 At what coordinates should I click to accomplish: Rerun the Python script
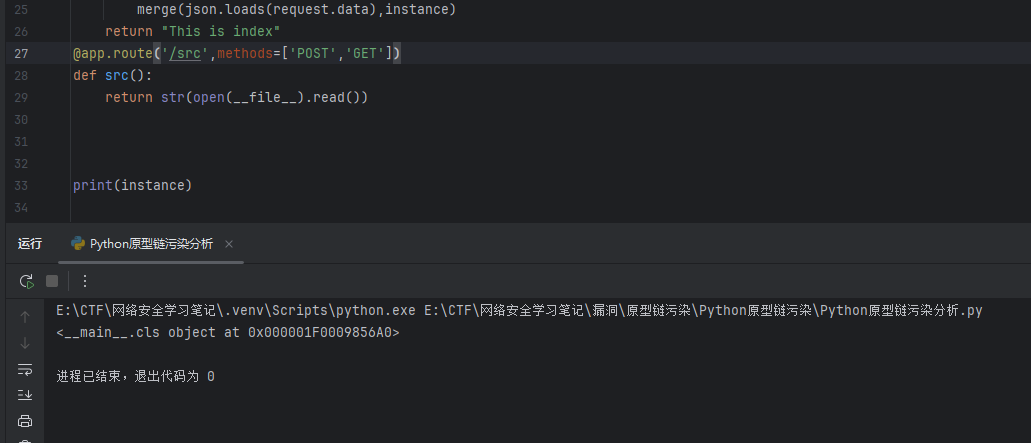27,281
